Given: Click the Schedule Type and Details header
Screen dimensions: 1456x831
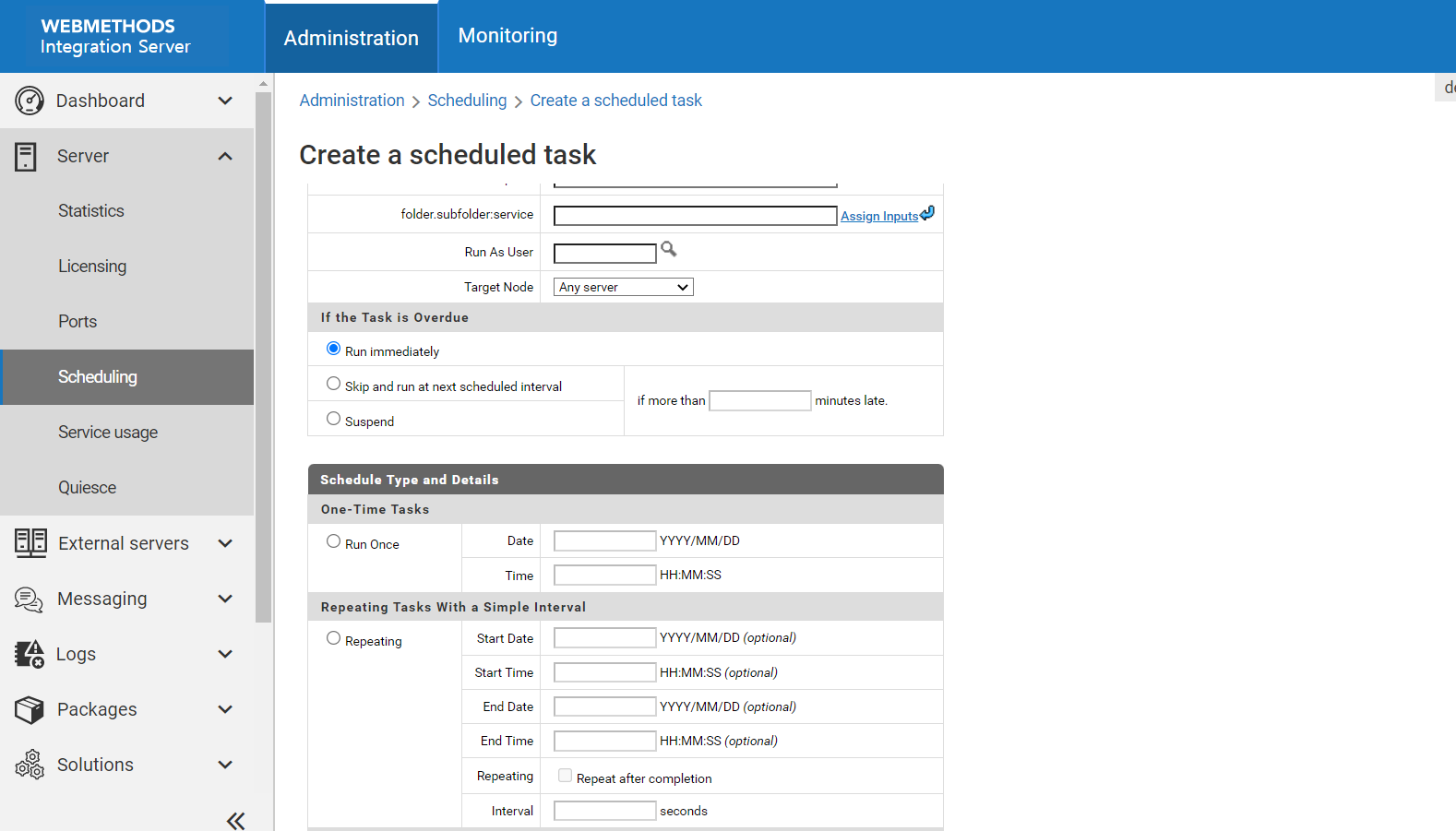Looking at the screenshot, I should point(626,480).
